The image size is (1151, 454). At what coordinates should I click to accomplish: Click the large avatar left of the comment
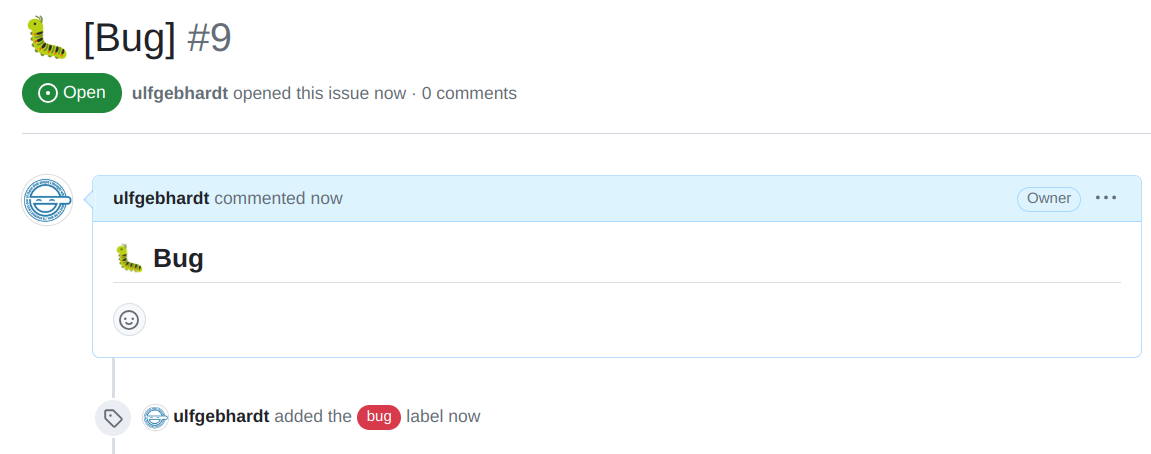pyautogui.click(x=47, y=200)
